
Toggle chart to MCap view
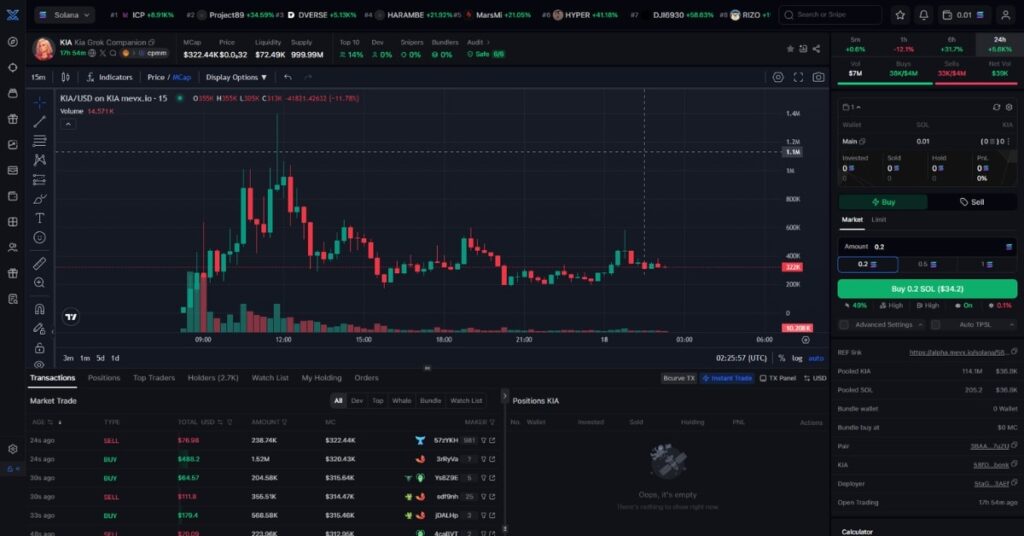pos(182,77)
